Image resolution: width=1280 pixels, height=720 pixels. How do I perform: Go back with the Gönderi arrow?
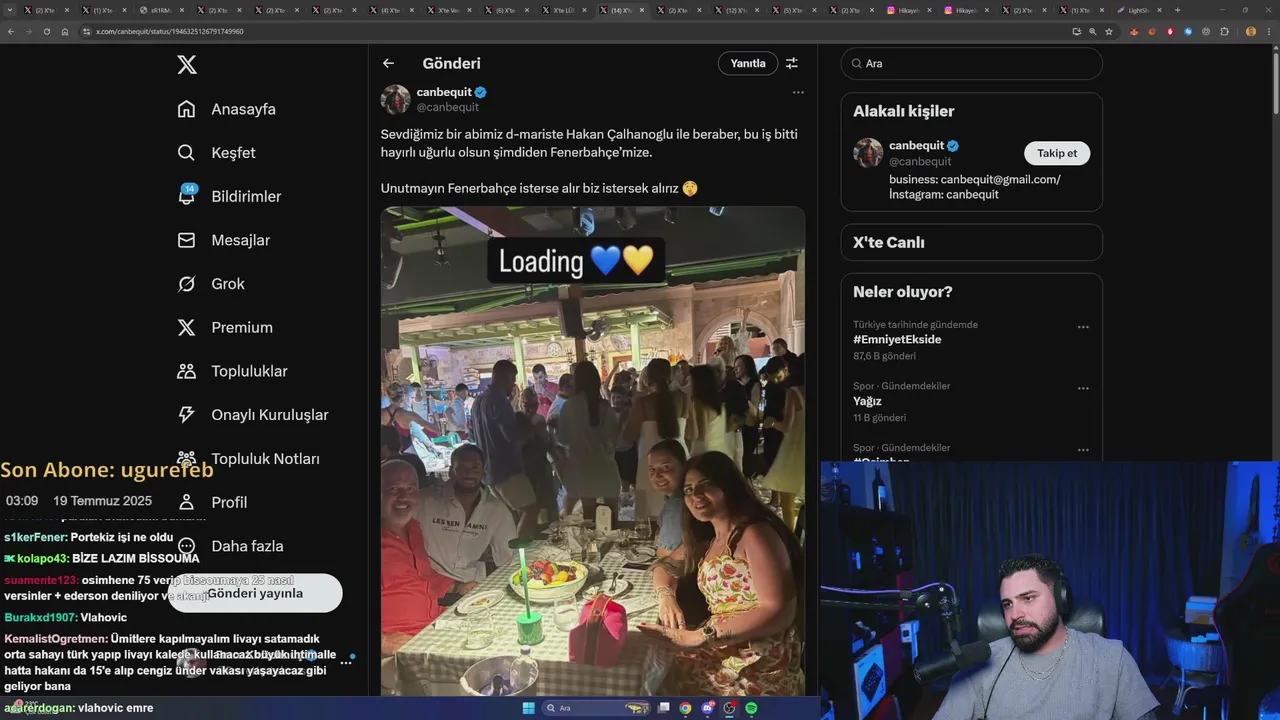(388, 63)
